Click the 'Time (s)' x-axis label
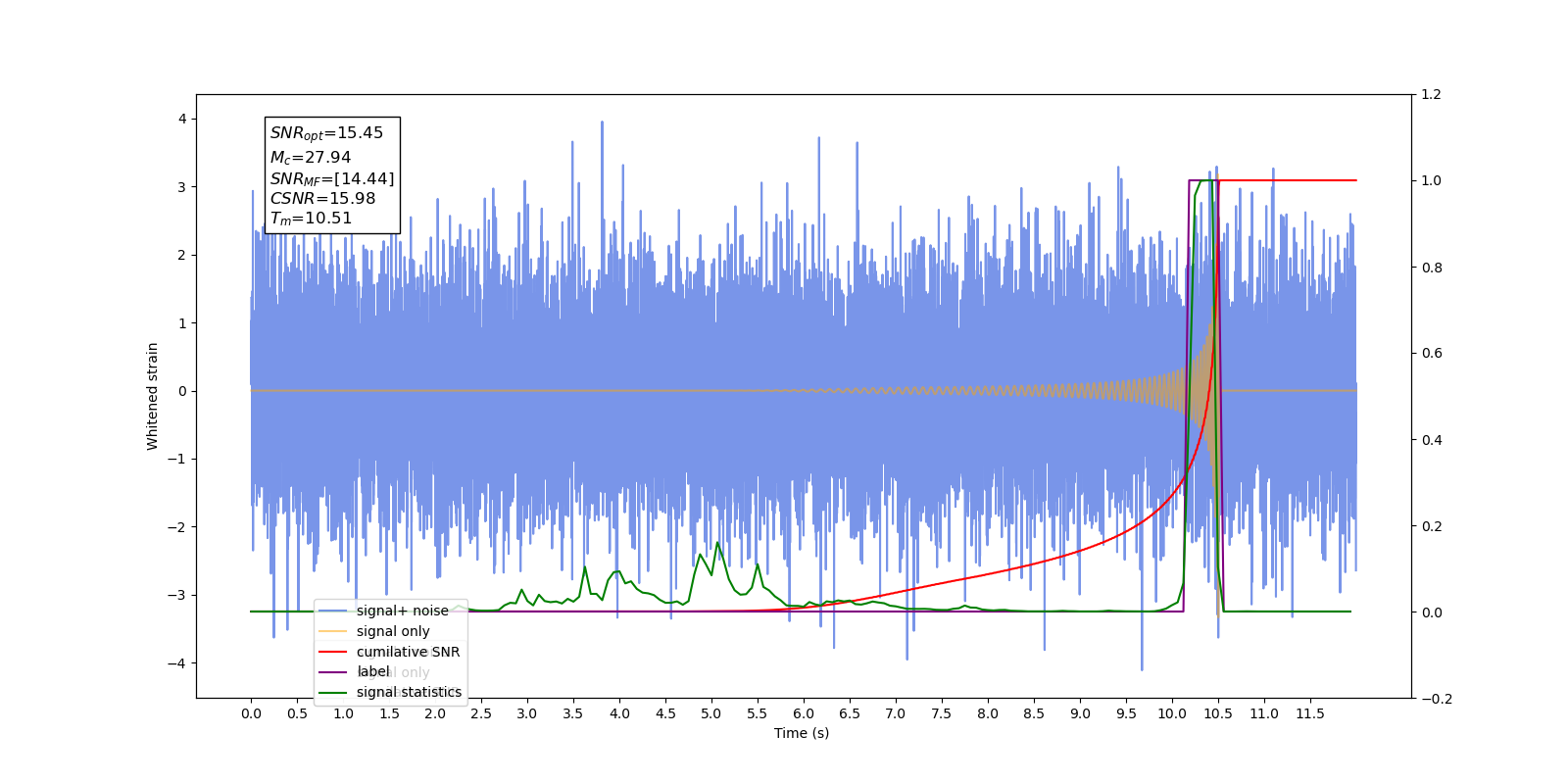 (802, 733)
